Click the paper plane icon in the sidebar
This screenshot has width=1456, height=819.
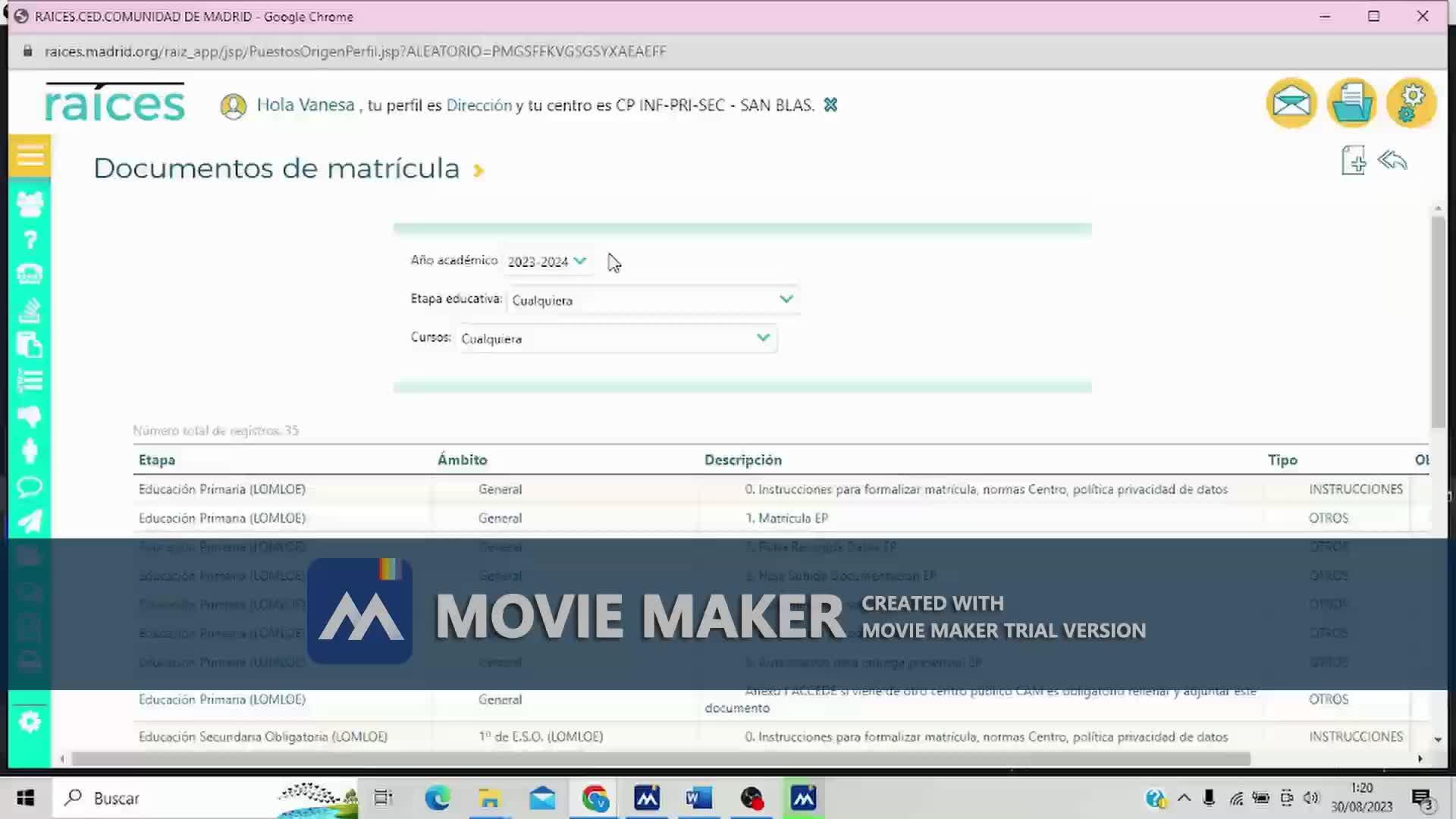coord(30,521)
